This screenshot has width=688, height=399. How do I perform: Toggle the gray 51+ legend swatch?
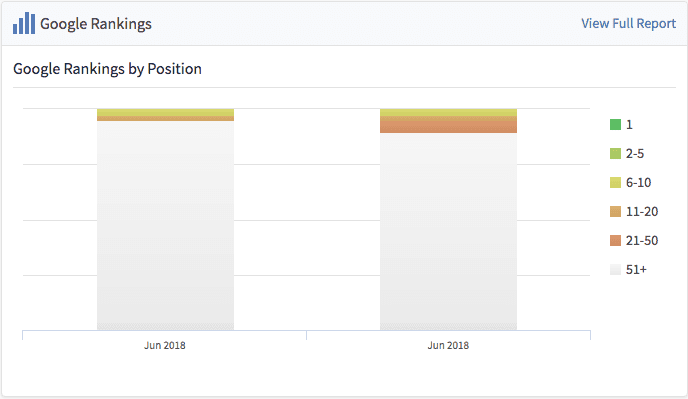[615, 270]
